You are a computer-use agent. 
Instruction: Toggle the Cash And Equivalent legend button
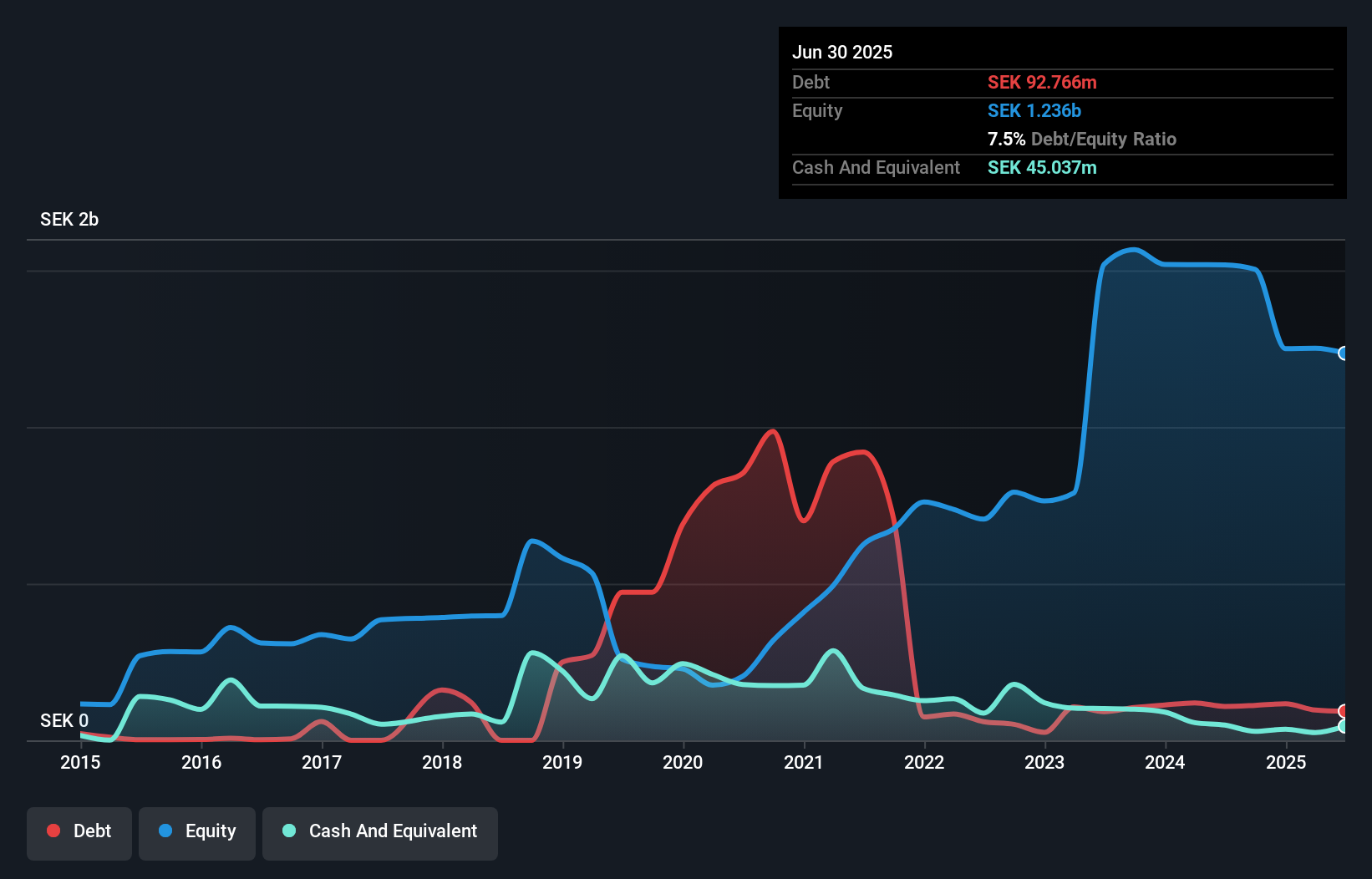(380, 833)
